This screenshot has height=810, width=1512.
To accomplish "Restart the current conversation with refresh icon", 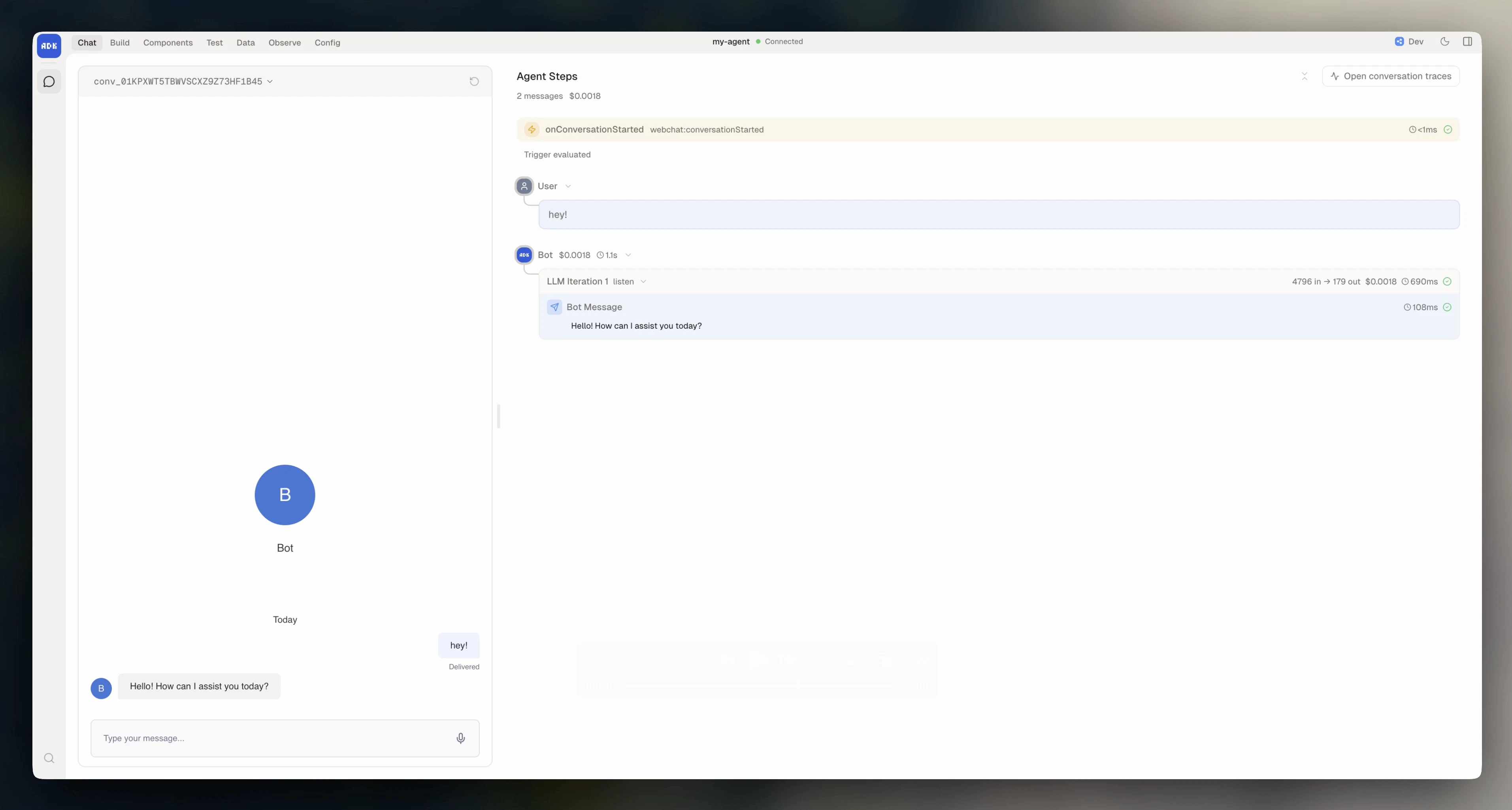I will 474,81.
